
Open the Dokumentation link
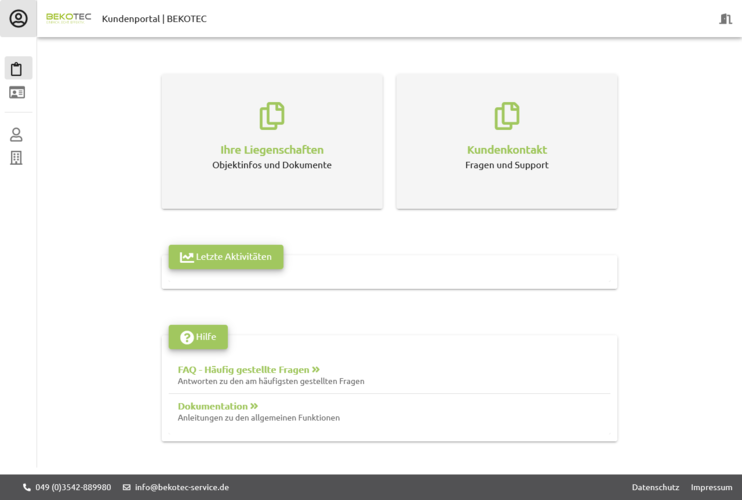point(217,406)
